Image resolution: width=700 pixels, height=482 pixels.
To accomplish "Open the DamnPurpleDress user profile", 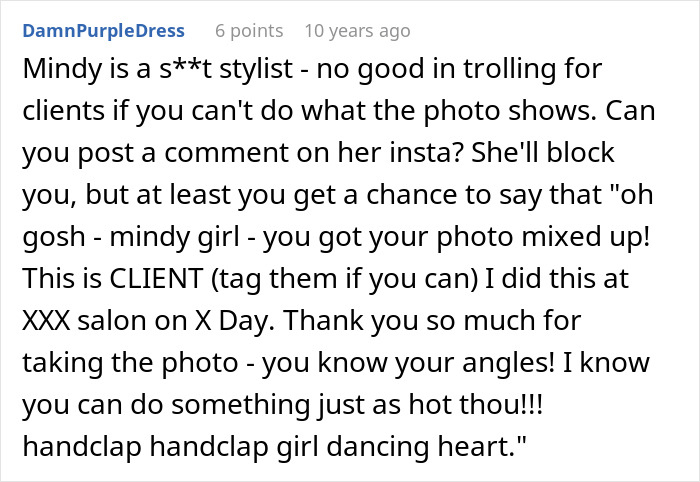I will 104,31.
